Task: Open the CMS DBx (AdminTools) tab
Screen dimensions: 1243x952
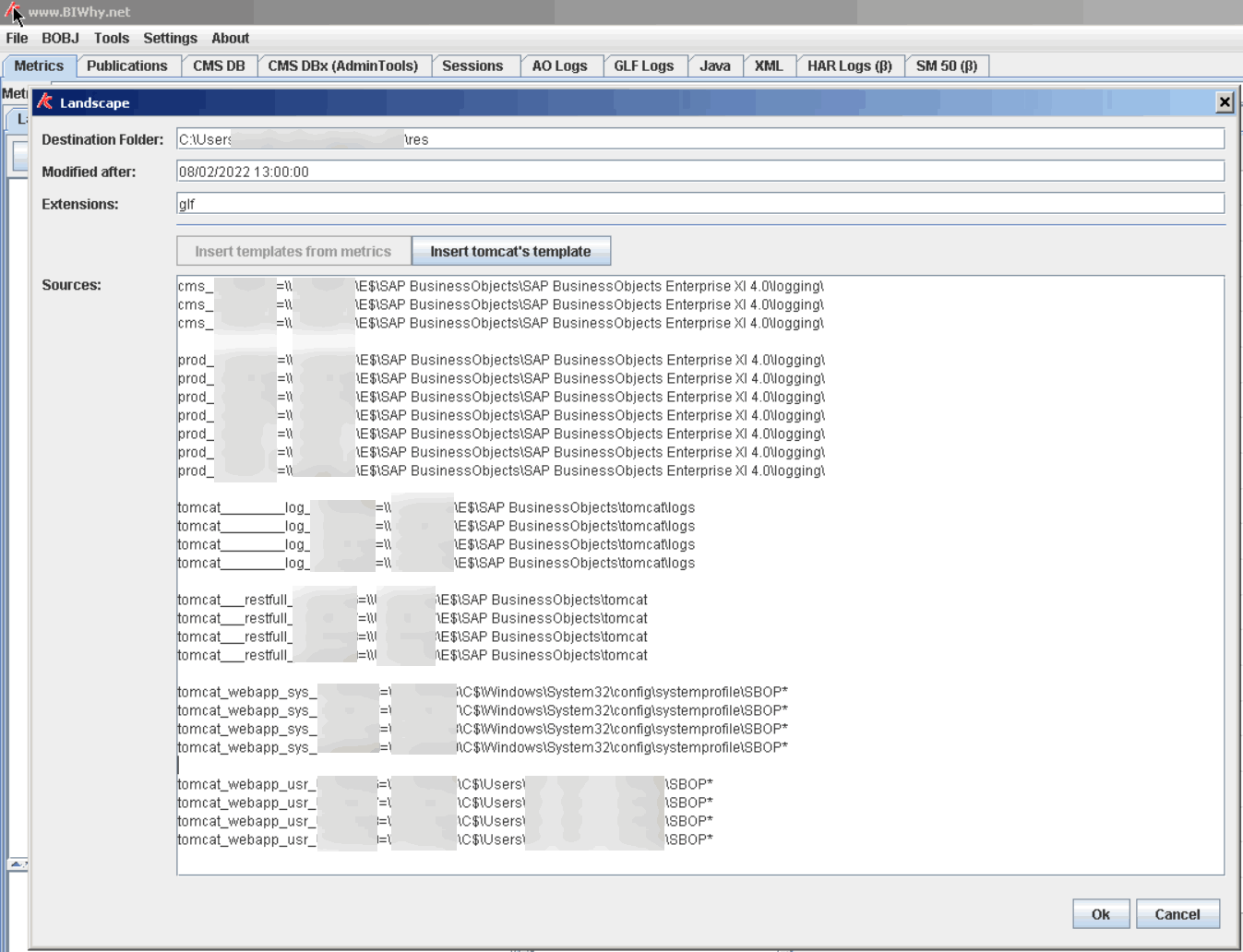Action: coord(343,66)
